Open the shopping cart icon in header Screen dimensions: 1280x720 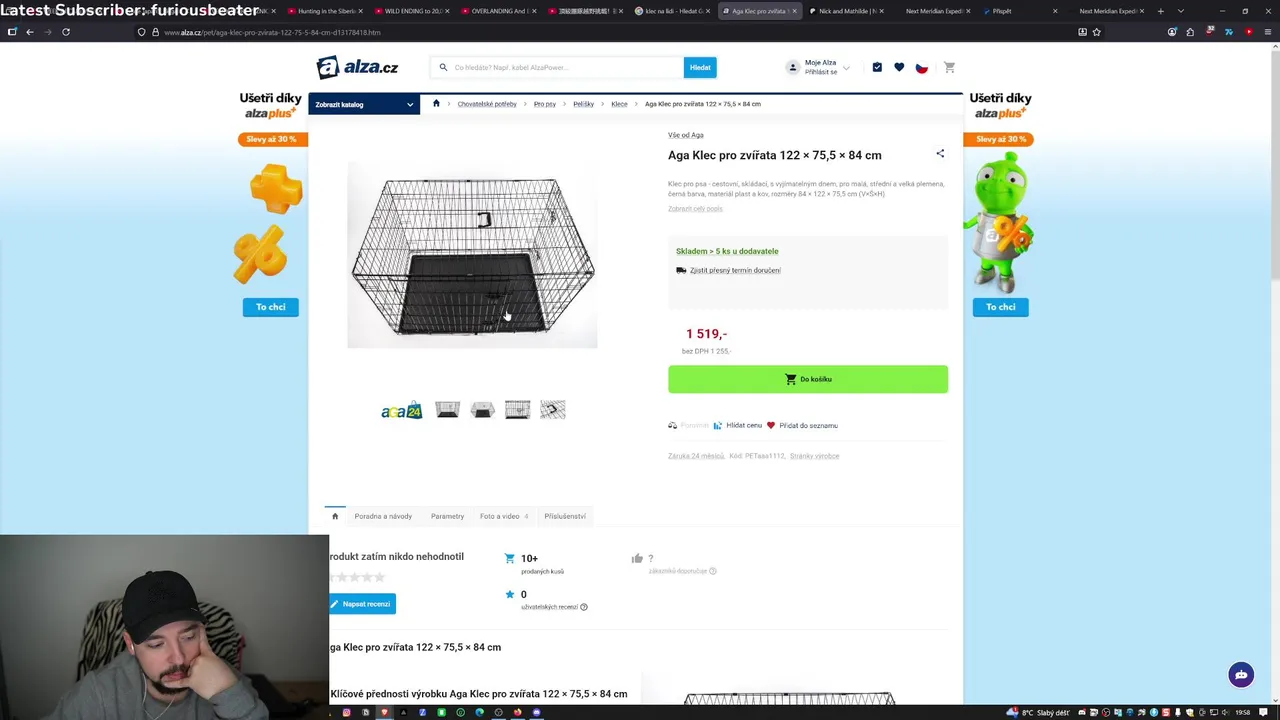tap(949, 67)
